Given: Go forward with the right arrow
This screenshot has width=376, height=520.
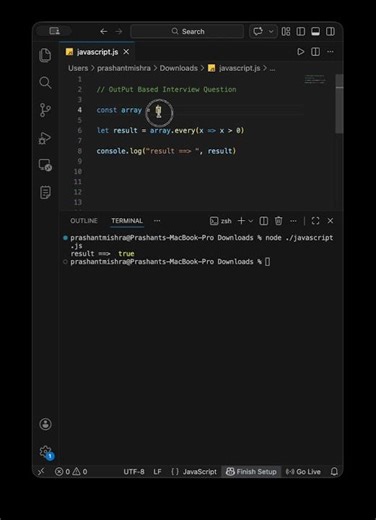Looking at the screenshot, I should click(x=119, y=32).
